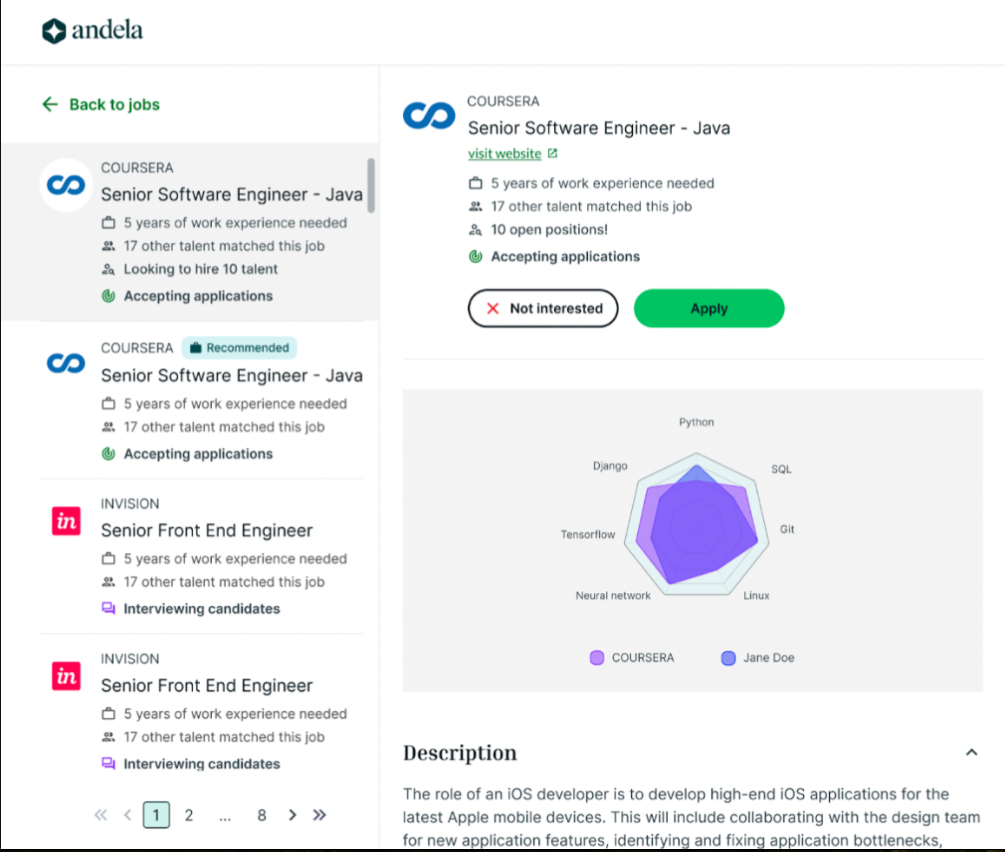1005x852 pixels.
Task: Open the Back to jobs link
Action: click(114, 104)
